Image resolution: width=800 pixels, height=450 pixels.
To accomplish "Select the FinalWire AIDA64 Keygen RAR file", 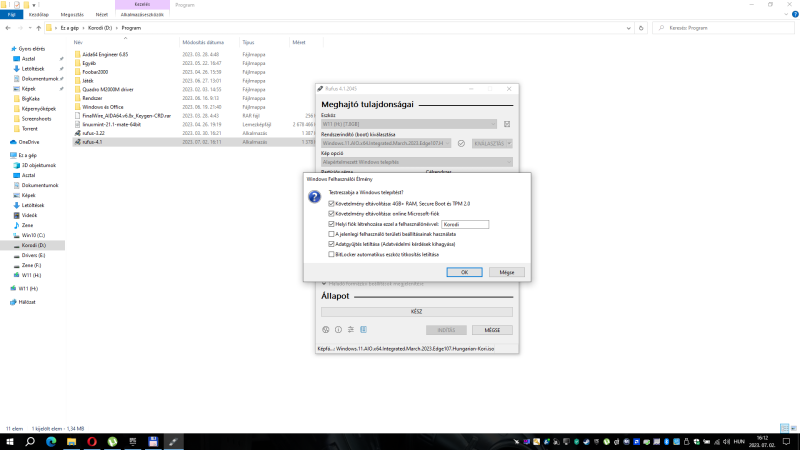I will pyautogui.click(x=127, y=116).
